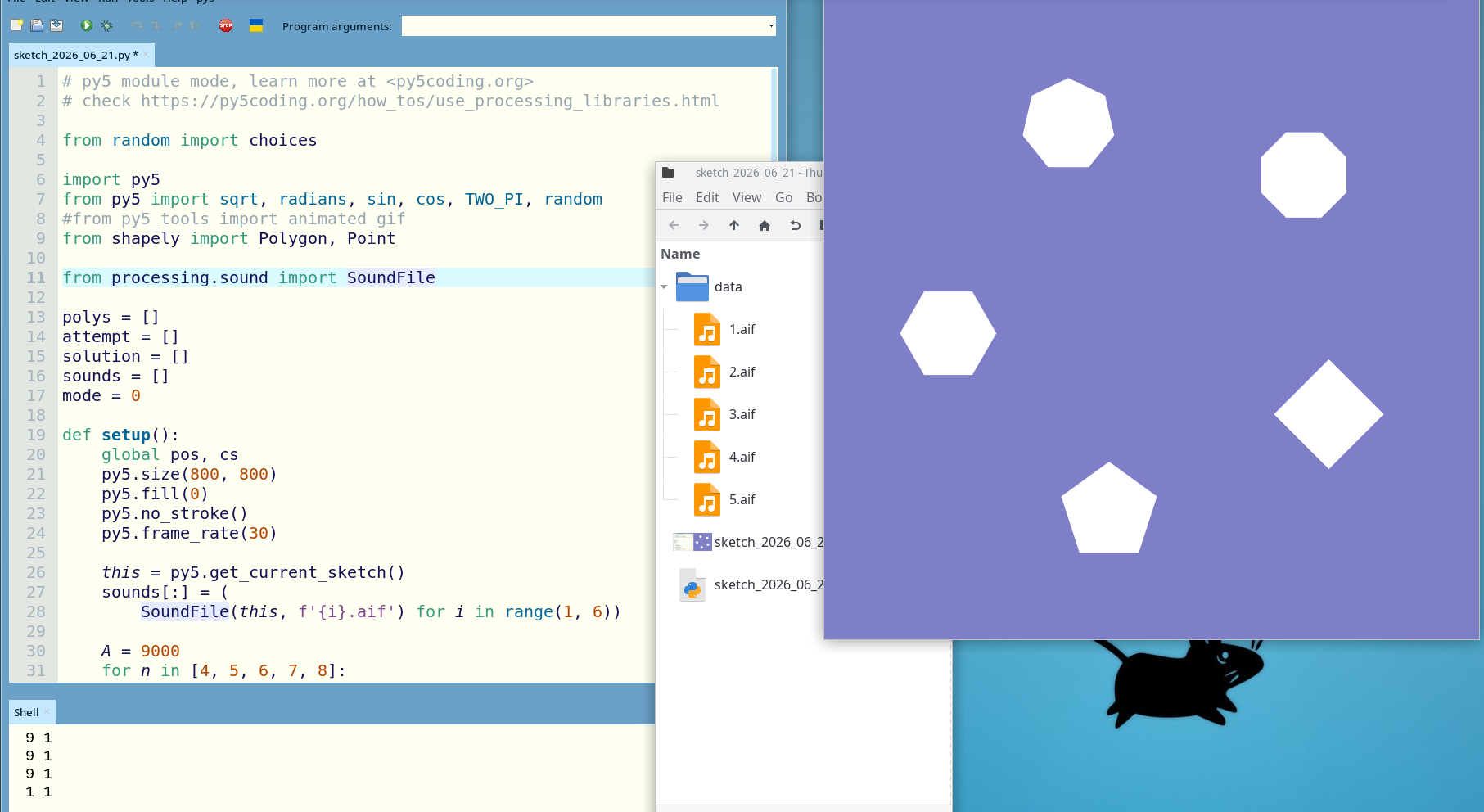Viewport: 1484px width, 812px height.
Task: Click the Step out debugger icon
Action: pos(176,25)
